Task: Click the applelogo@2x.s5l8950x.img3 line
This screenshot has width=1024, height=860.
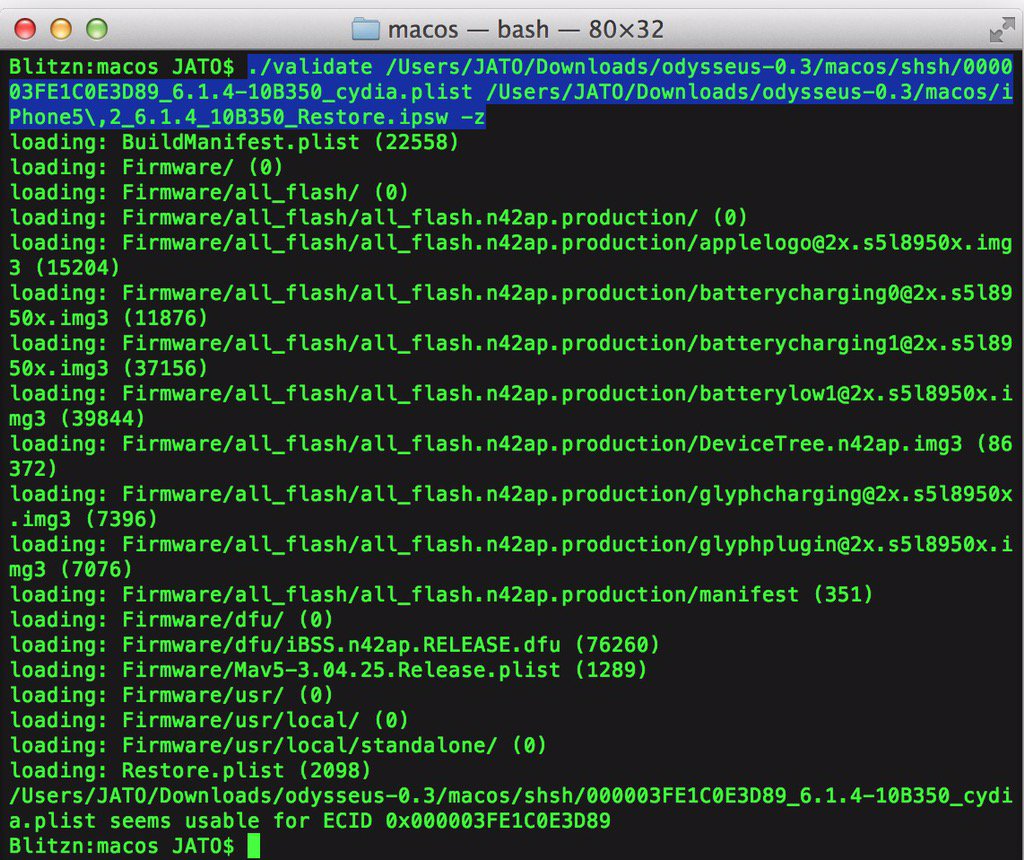Action: pos(511,255)
